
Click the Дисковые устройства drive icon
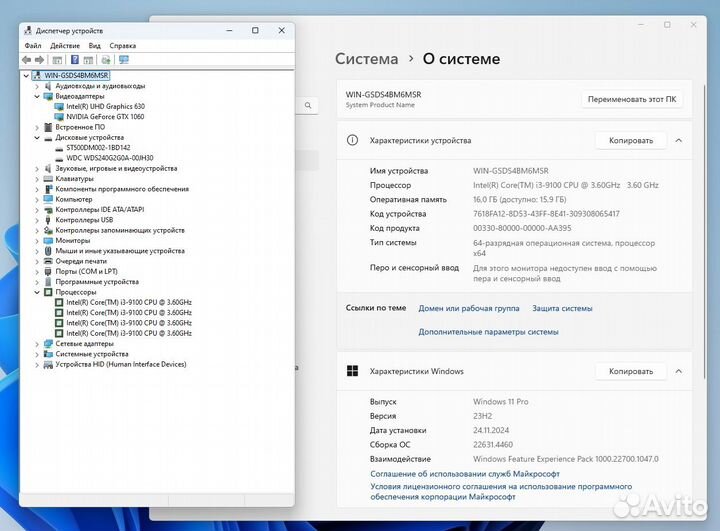[48, 138]
